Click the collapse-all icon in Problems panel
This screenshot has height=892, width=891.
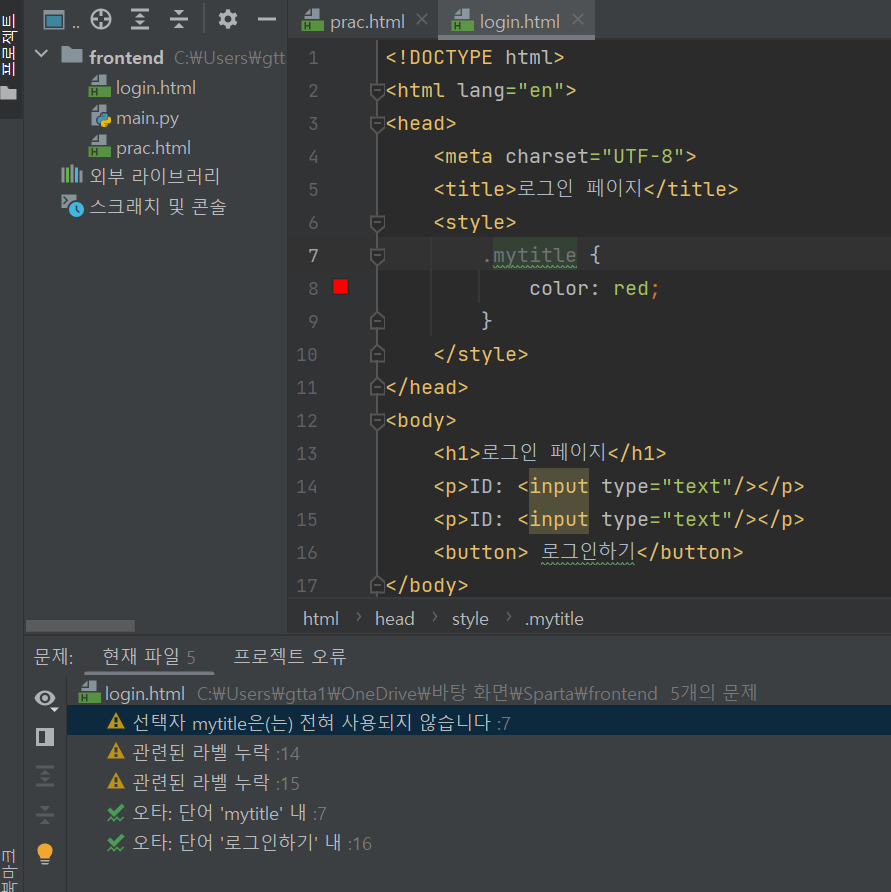pyautogui.click(x=45, y=815)
